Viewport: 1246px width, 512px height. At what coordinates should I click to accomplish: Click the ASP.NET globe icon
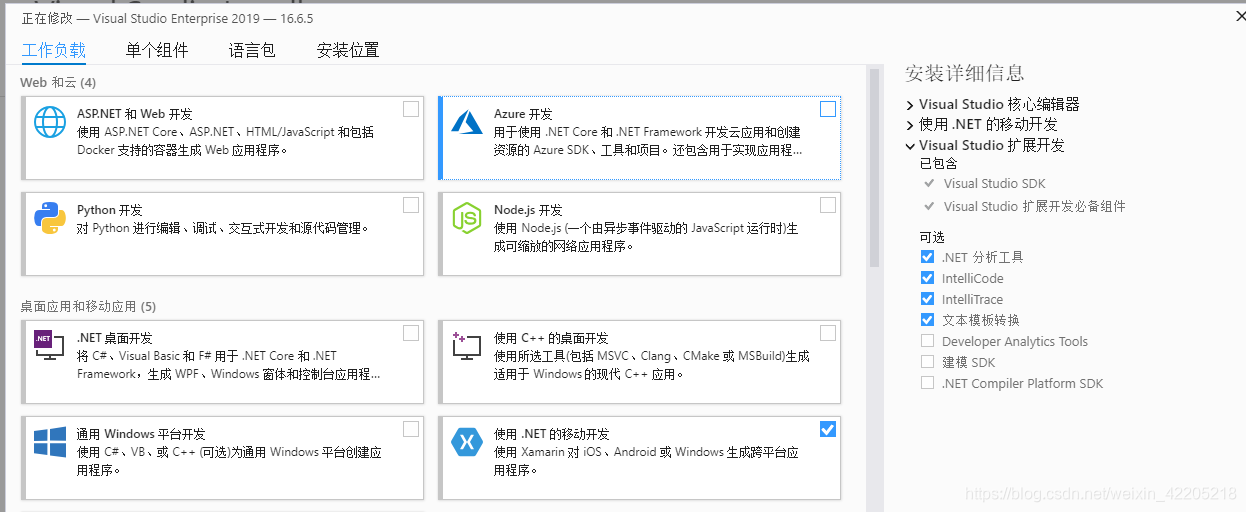[50, 121]
